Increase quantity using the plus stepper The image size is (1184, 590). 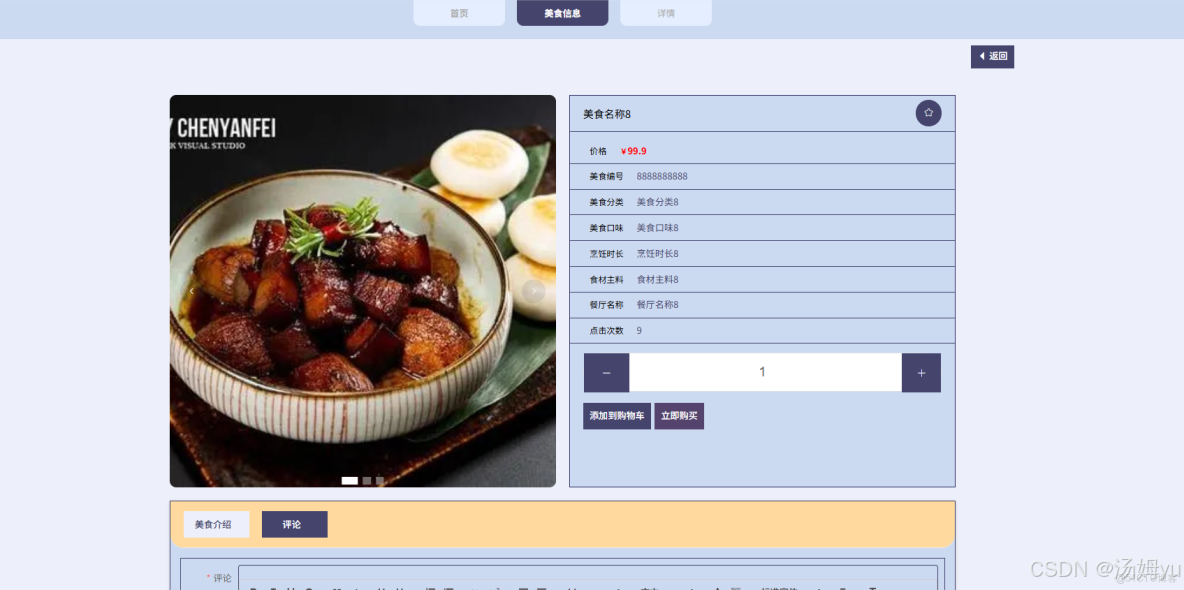[x=920, y=372]
